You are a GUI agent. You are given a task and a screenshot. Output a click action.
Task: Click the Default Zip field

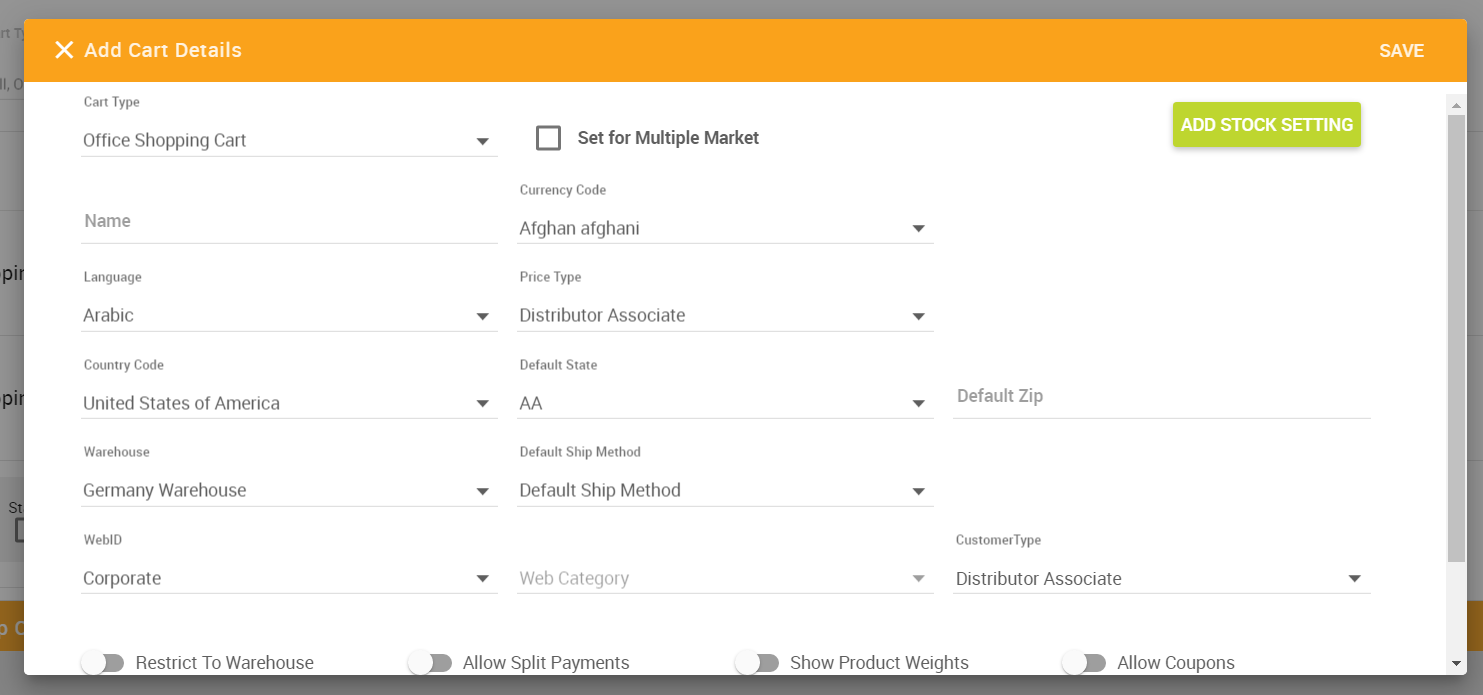click(x=1160, y=397)
